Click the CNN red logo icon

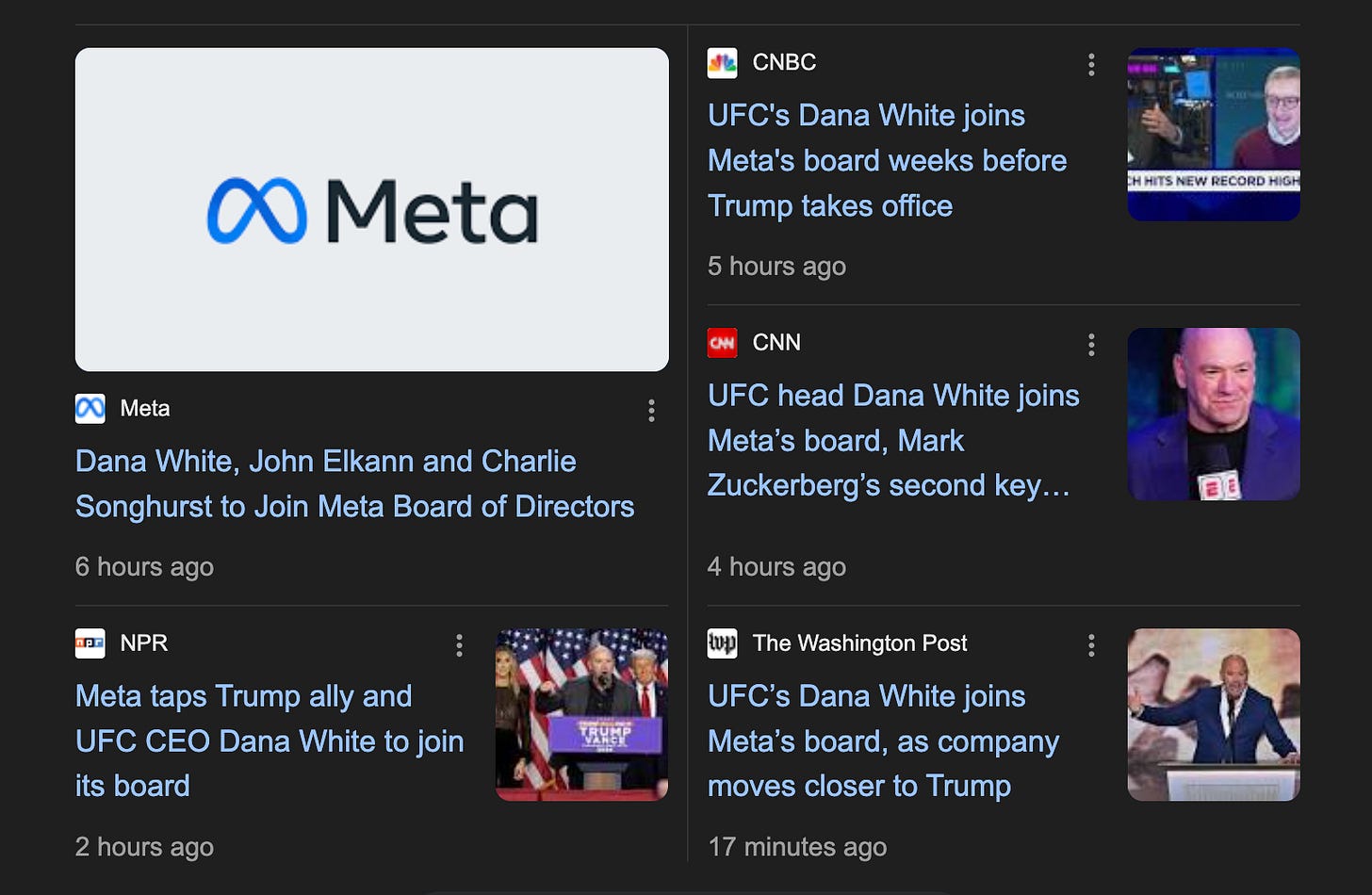tap(722, 343)
